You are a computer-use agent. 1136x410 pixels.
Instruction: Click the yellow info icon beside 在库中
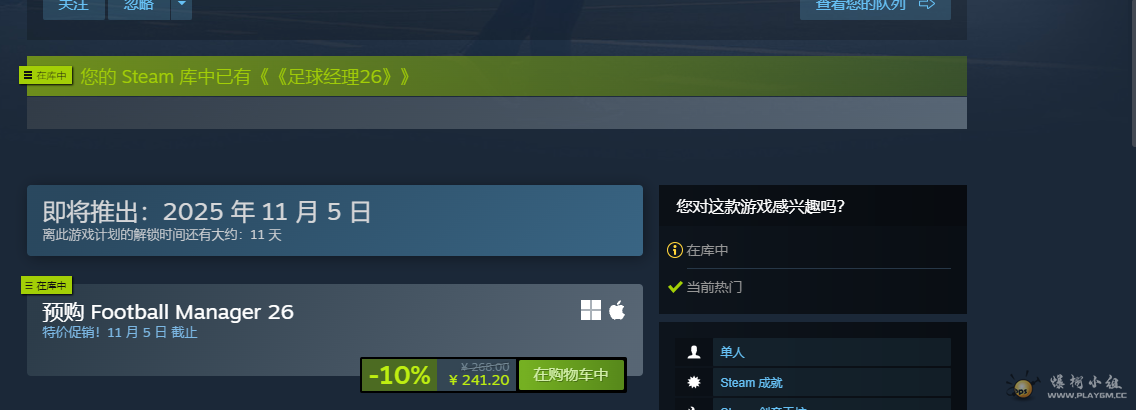pyautogui.click(x=674, y=251)
